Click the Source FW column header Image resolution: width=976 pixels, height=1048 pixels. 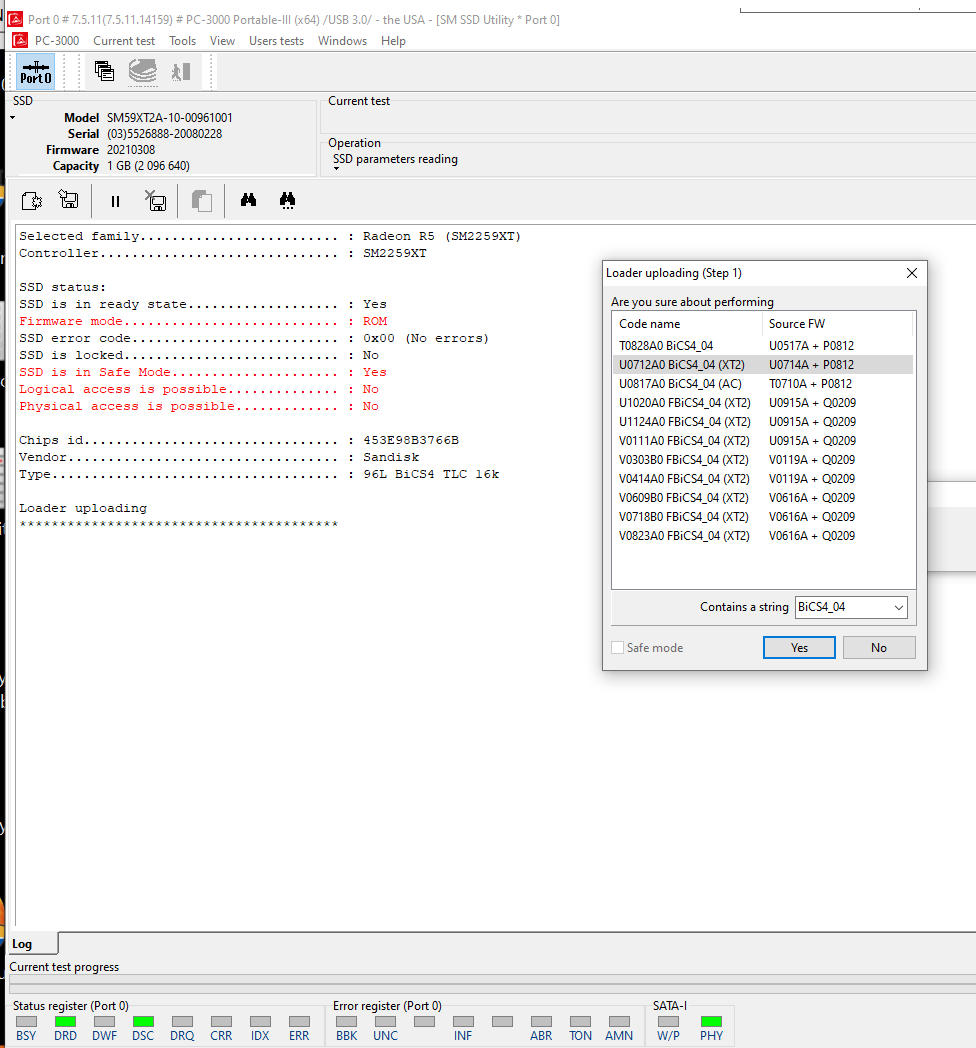(x=837, y=323)
